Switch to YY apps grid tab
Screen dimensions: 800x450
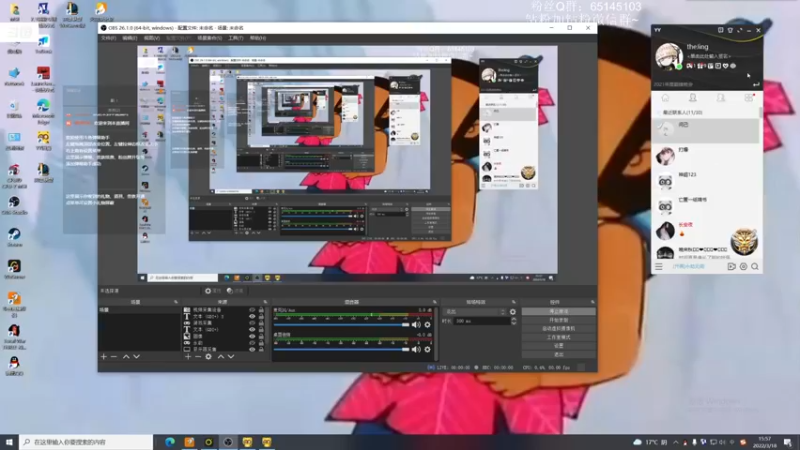click(x=748, y=97)
